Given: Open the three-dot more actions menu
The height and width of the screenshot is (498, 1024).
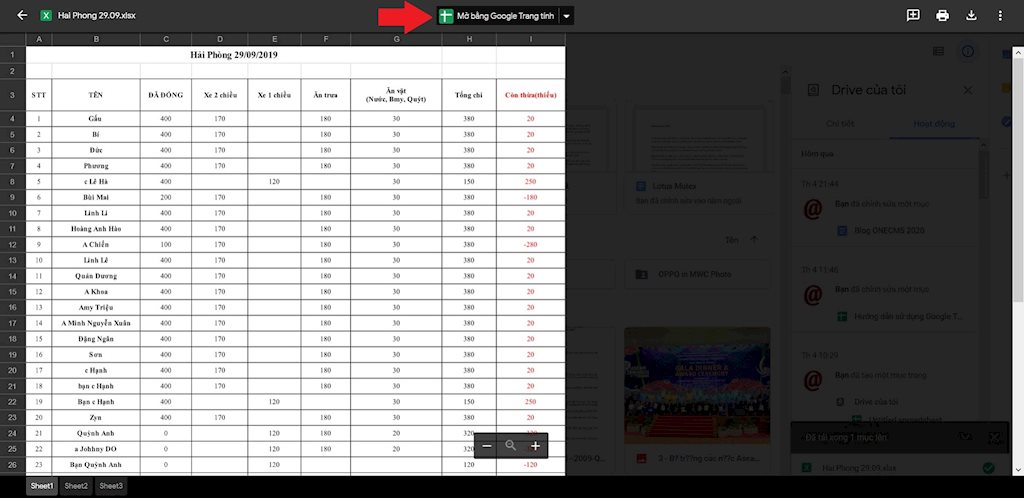Looking at the screenshot, I should 1000,16.
